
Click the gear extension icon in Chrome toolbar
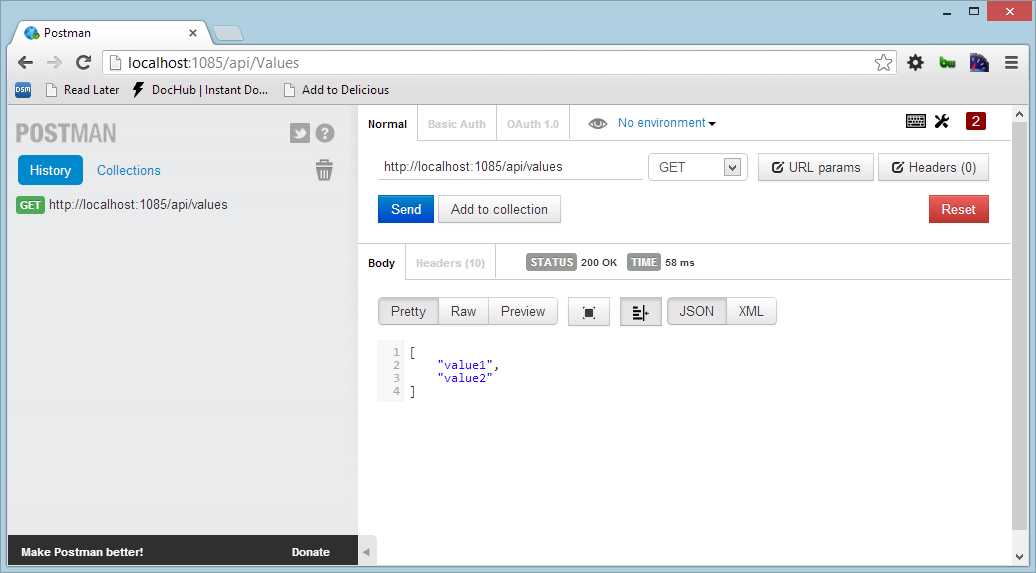coord(915,63)
